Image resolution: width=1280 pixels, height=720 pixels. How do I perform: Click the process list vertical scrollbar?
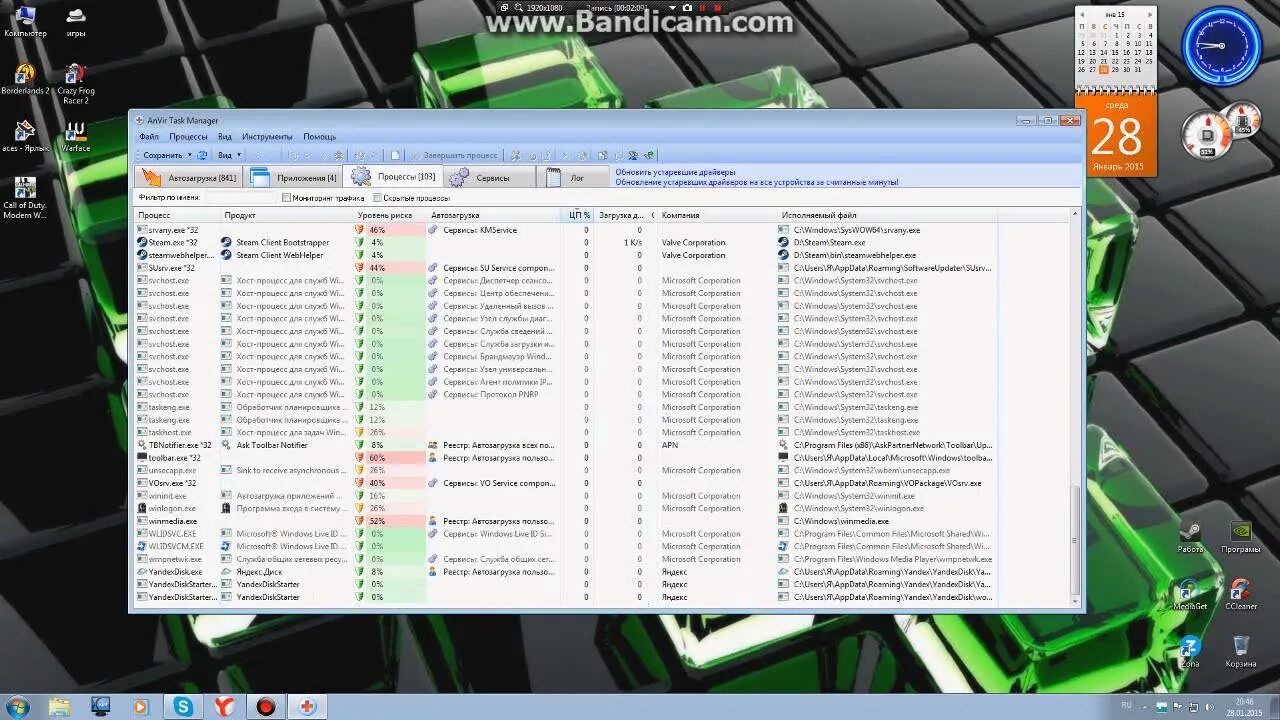point(1076,407)
